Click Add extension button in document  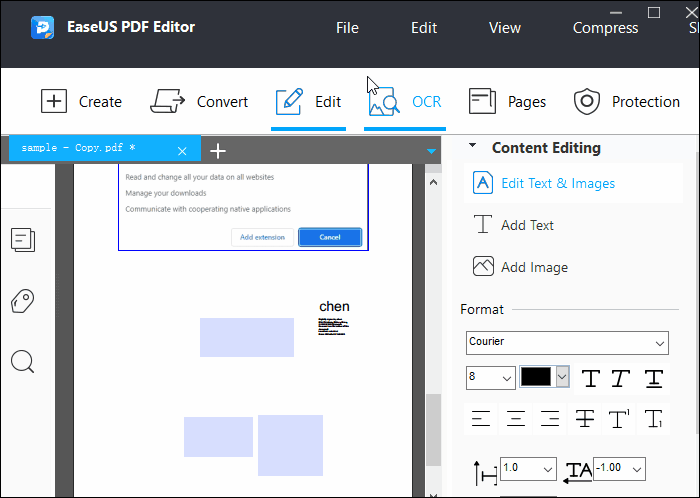[262, 237]
